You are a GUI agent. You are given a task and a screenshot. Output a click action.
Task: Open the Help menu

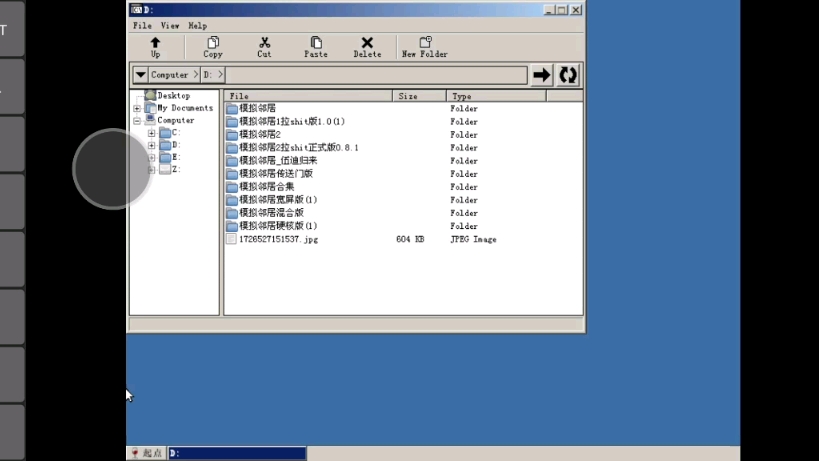click(197, 26)
